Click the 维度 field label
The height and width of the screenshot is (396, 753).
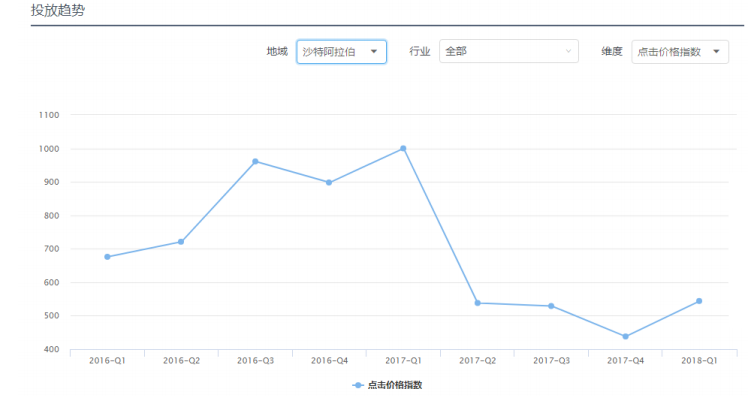[612, 51]
